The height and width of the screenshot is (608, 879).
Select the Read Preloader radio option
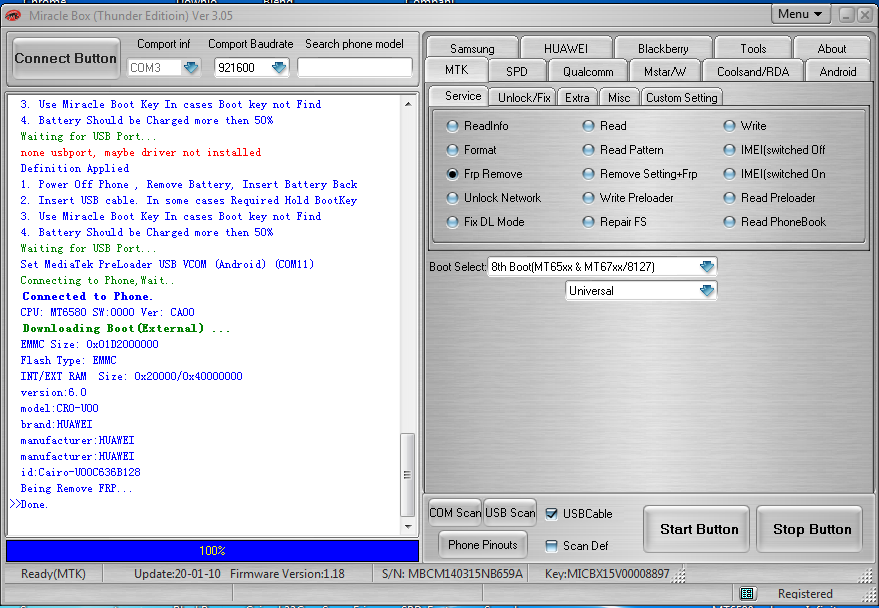tap(729, 198)
